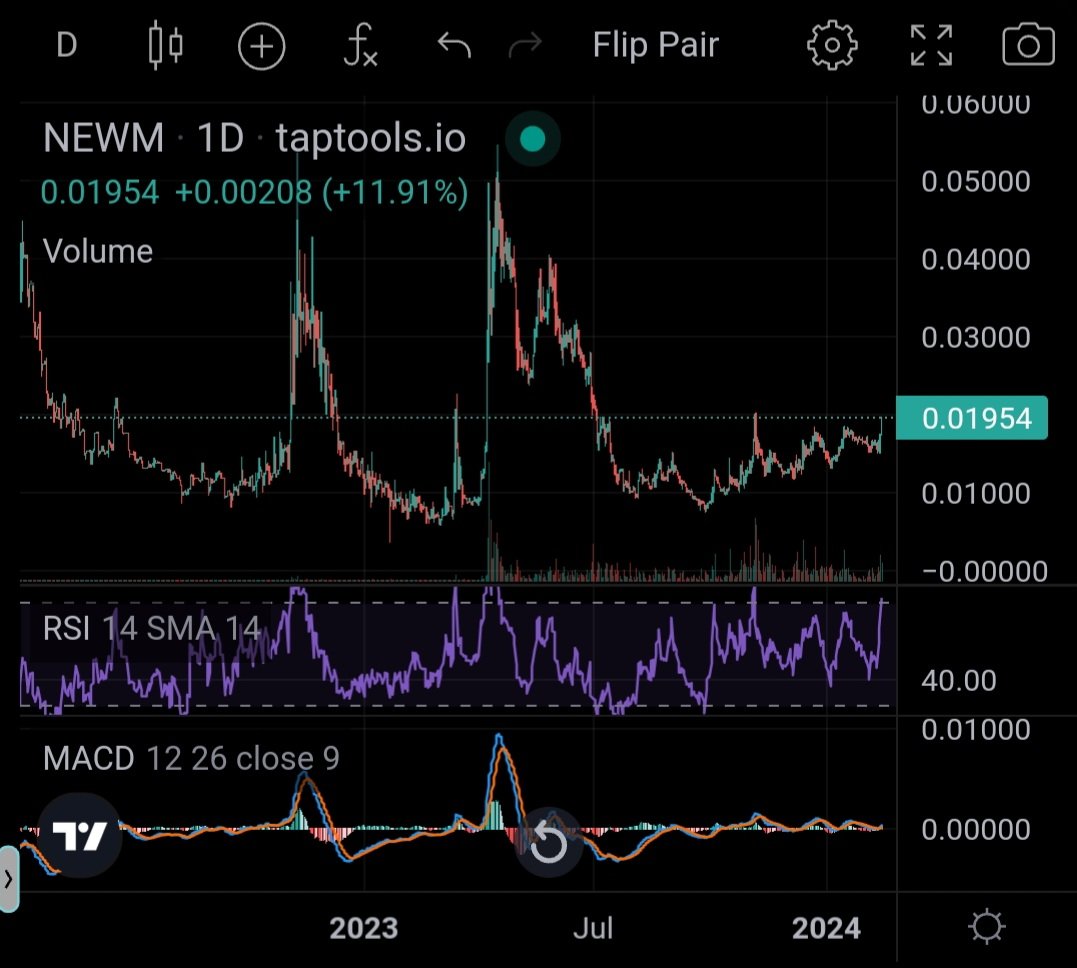Click the Jul time axis label
The image size is (1077, 968).
593,928
